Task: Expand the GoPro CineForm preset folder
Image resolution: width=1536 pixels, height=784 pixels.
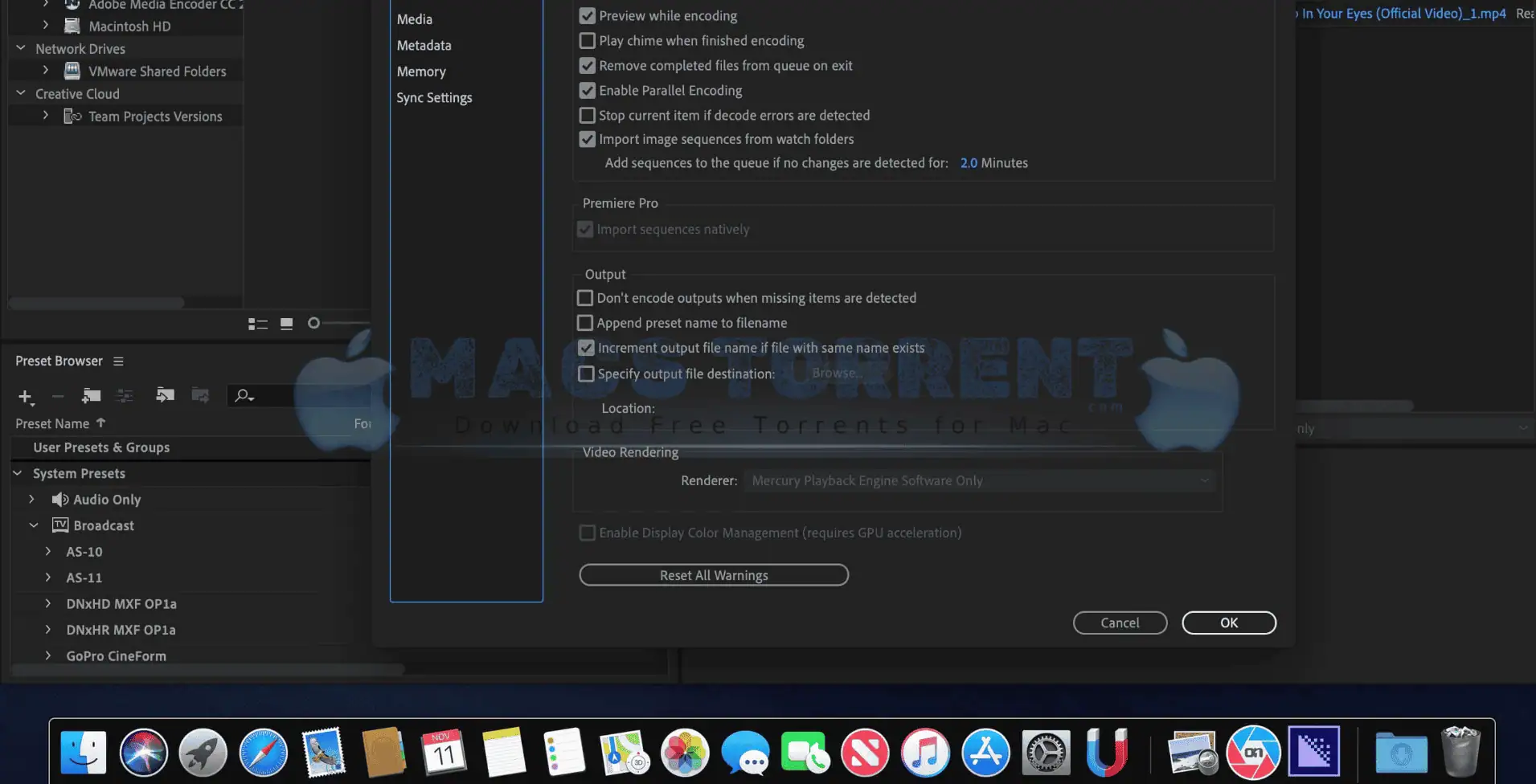Action: pos(48,655)
